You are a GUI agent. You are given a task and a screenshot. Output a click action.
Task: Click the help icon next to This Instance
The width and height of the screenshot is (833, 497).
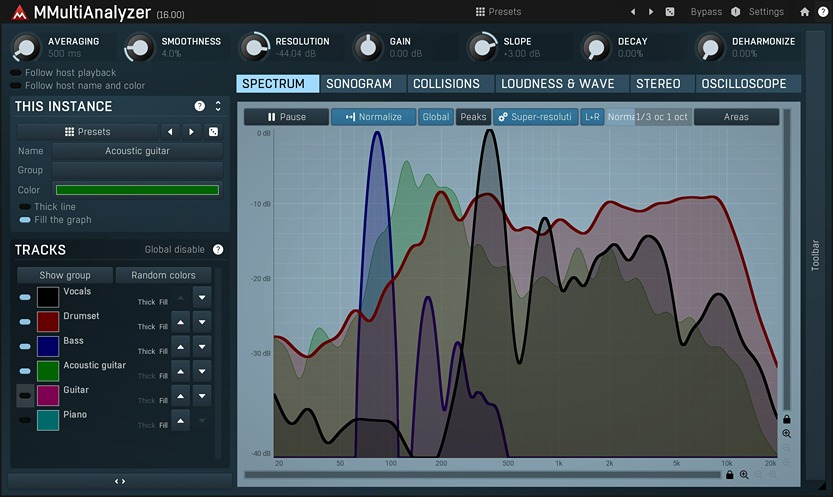click(199, 106)
